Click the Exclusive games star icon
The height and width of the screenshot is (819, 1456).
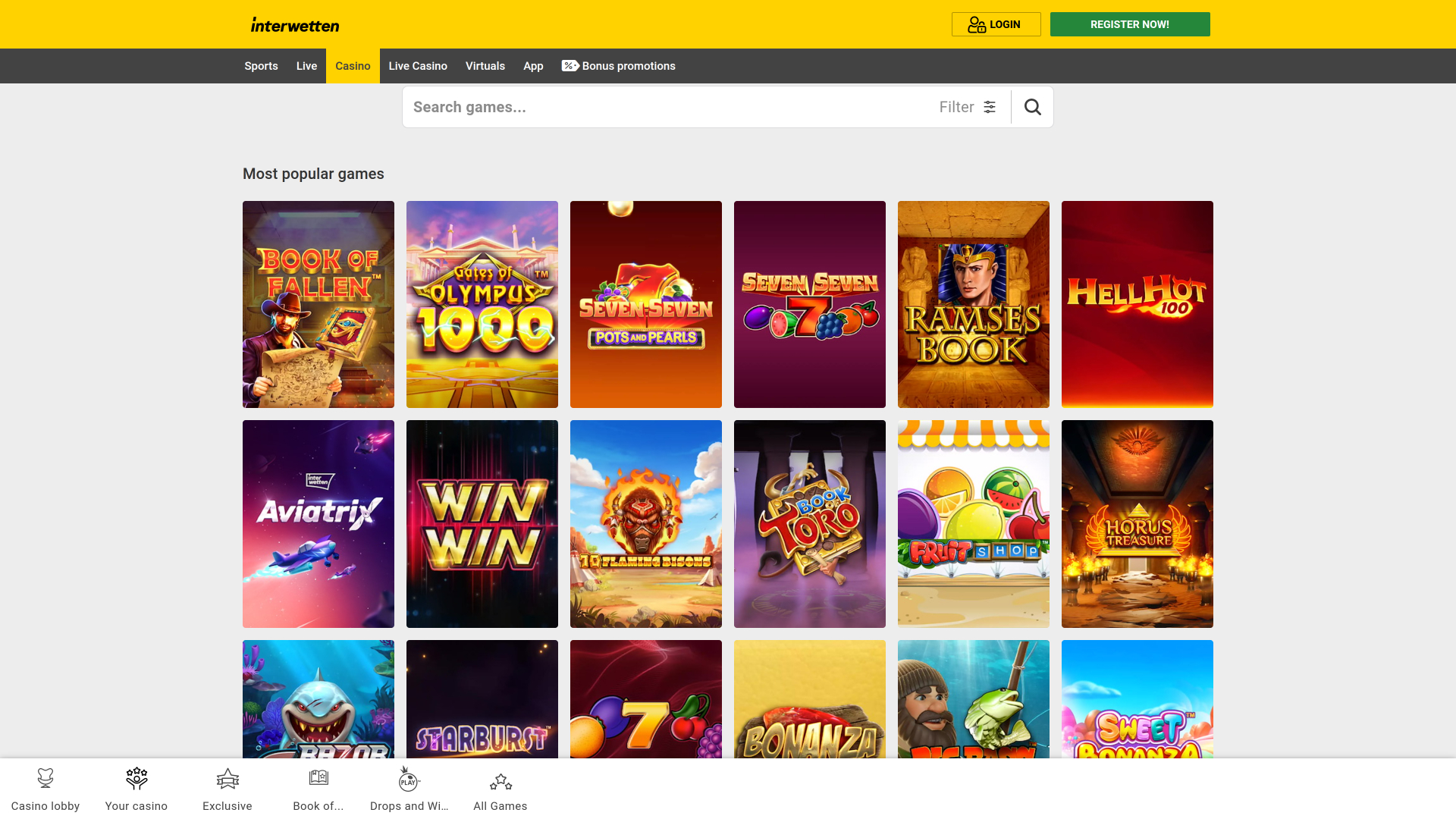click(227, 778)
